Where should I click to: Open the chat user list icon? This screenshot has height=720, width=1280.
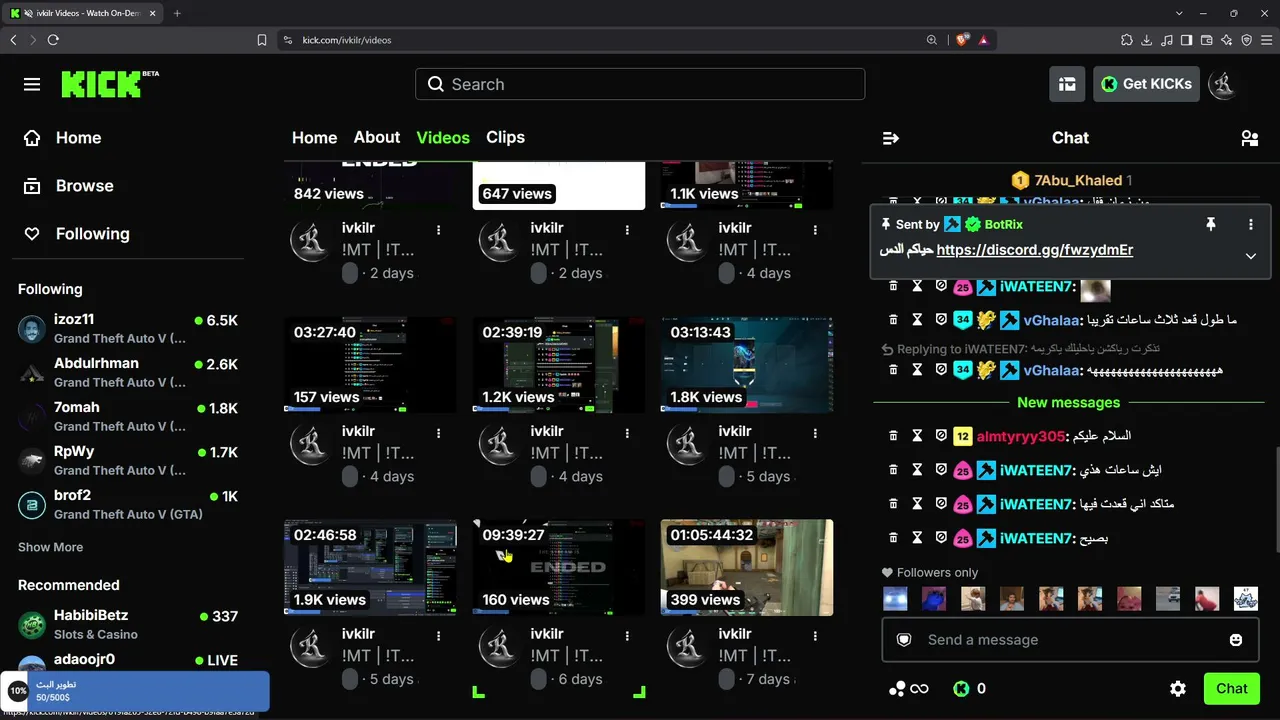[1249, 138]
